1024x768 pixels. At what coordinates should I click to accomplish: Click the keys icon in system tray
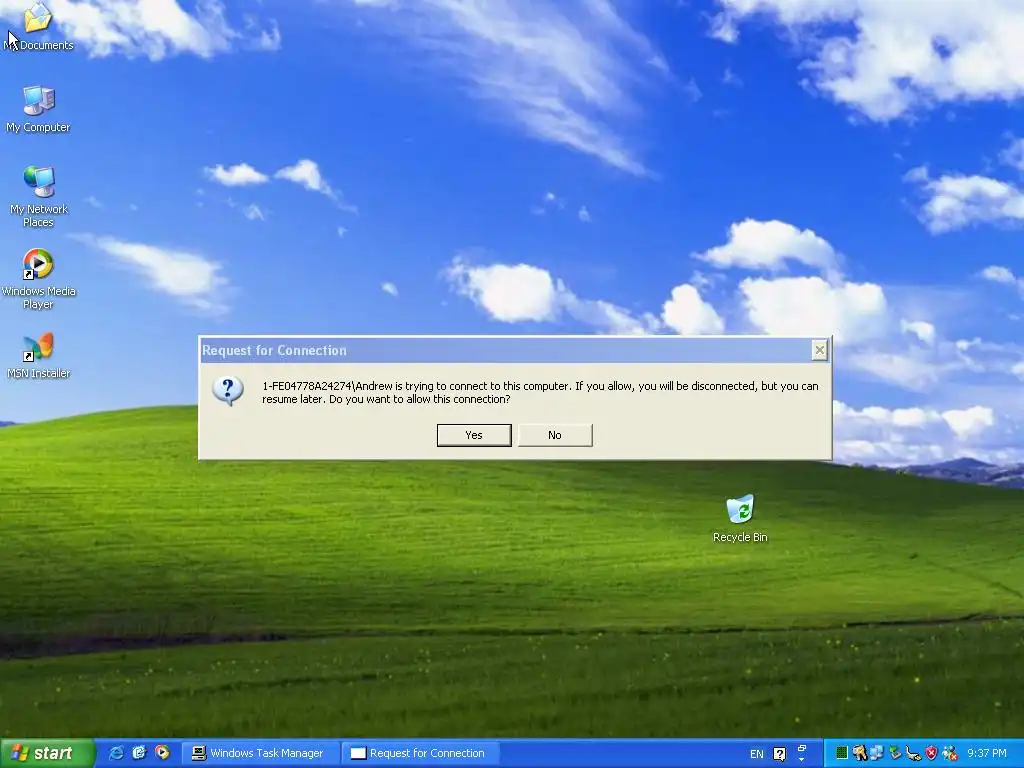(859, 753)
